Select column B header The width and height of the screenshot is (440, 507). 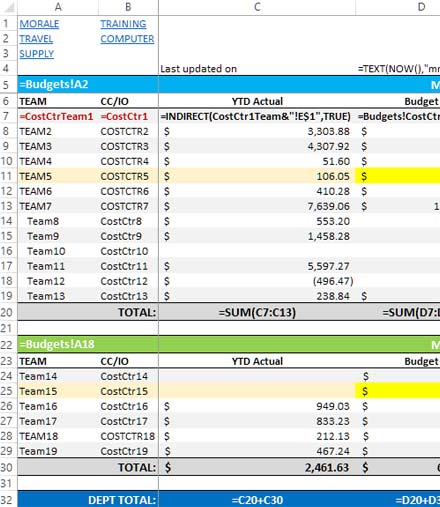coord(128,7)
